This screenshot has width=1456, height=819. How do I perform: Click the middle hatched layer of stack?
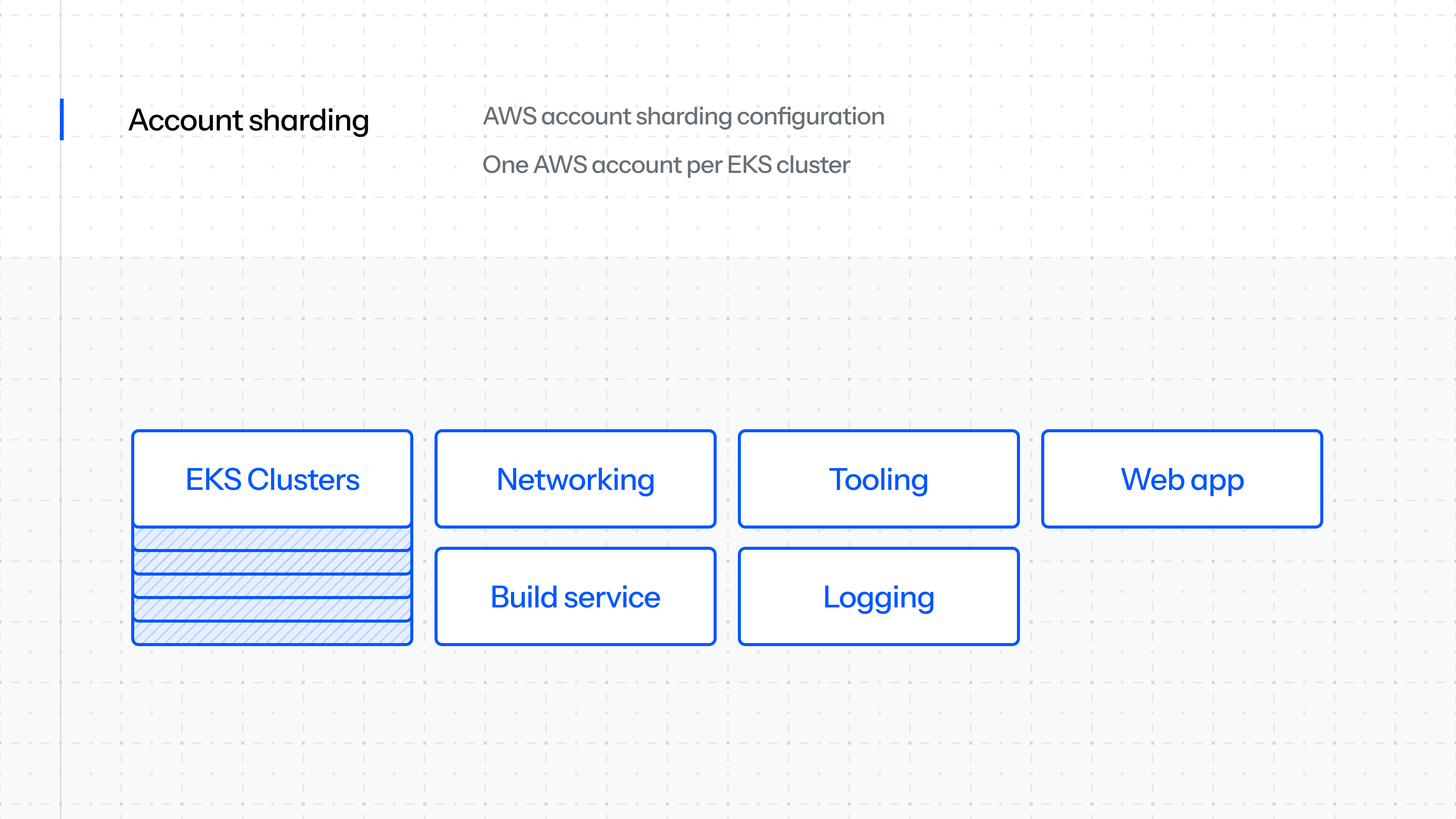[272, 586]
